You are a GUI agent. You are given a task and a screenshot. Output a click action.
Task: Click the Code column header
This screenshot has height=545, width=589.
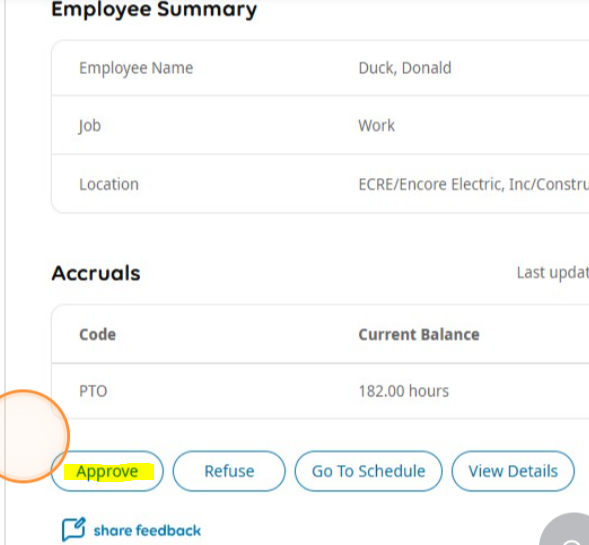pos(98,334)
